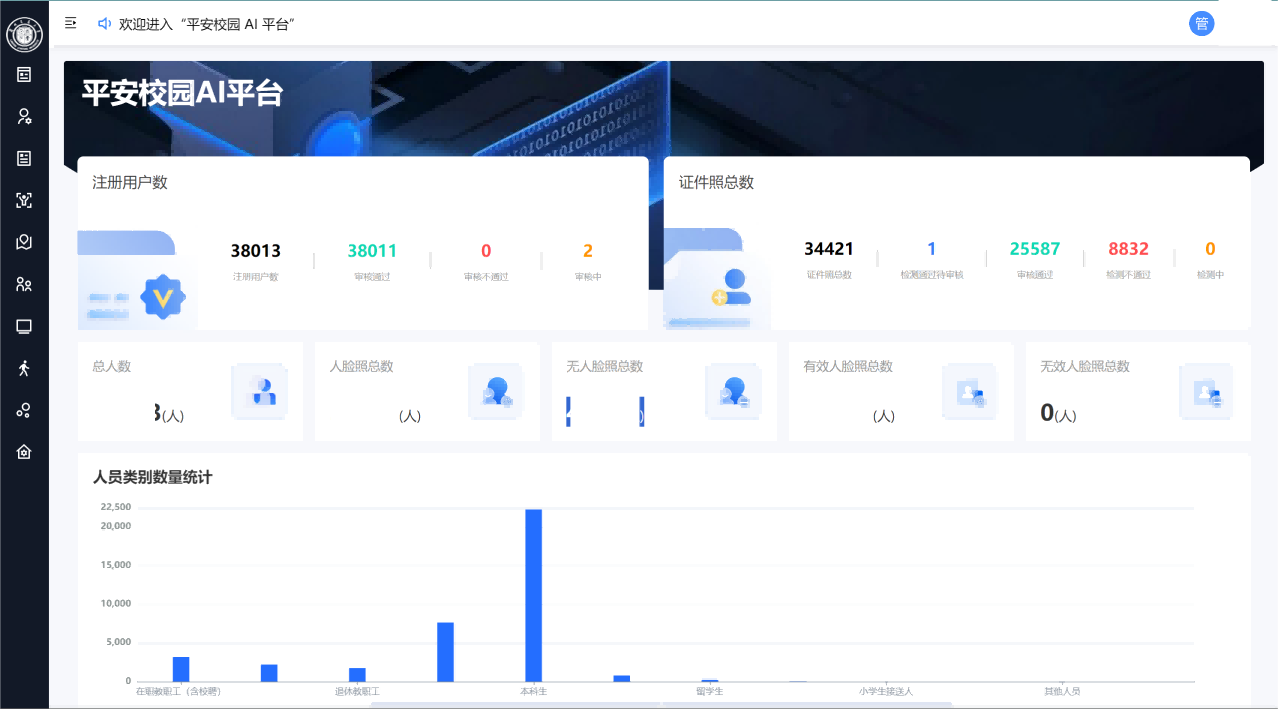The width and height of the screenshot is (1278, 709).
Task: Collapse the sidebar using the hamburger toggle
Action: pos(71,23)
